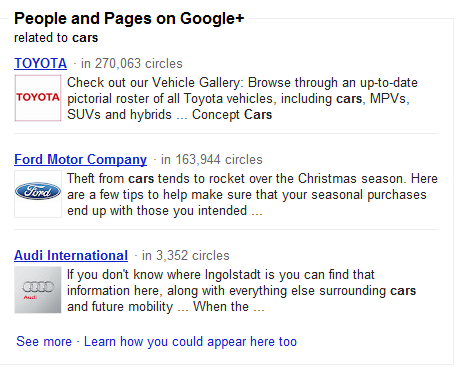Viewport: 475px width, 367px height.
Task: Click Audi's 3,352 circles count
Action: pyautogui.click(x=186, y=256)
